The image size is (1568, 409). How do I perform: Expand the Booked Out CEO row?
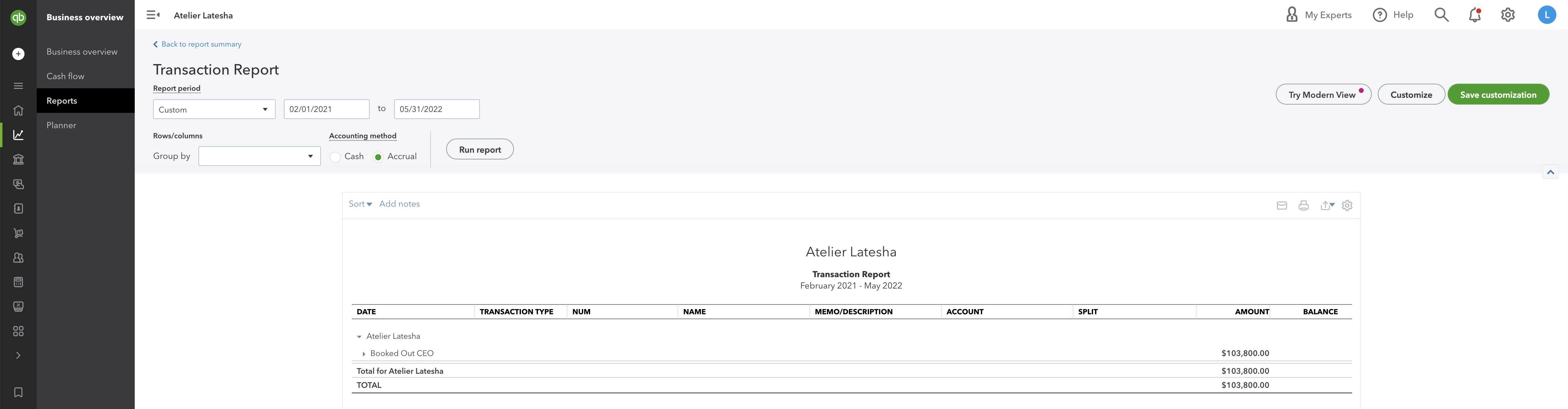pos(364,354)
